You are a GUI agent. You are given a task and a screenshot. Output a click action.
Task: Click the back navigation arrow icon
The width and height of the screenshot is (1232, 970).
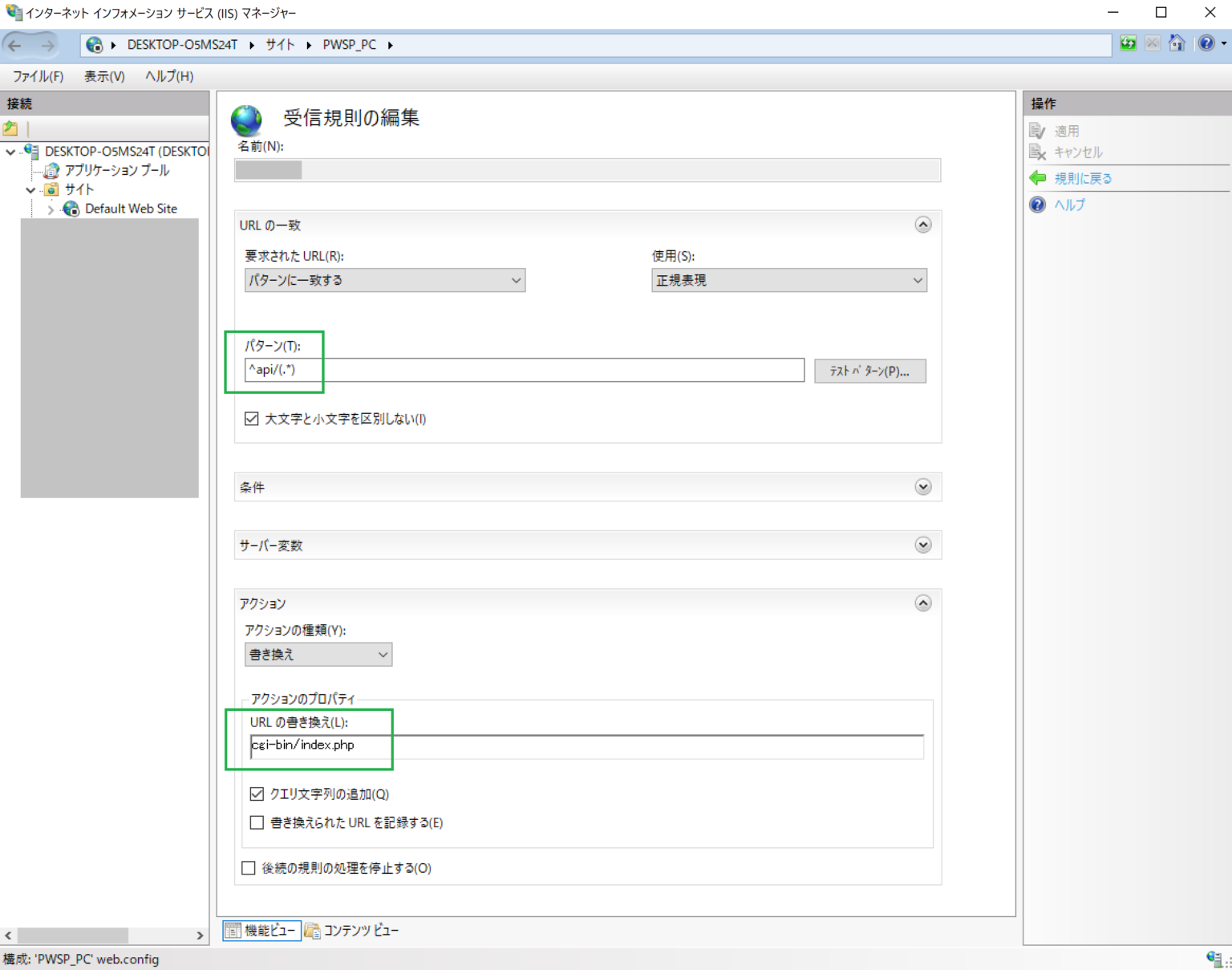(x=15, y=45)
